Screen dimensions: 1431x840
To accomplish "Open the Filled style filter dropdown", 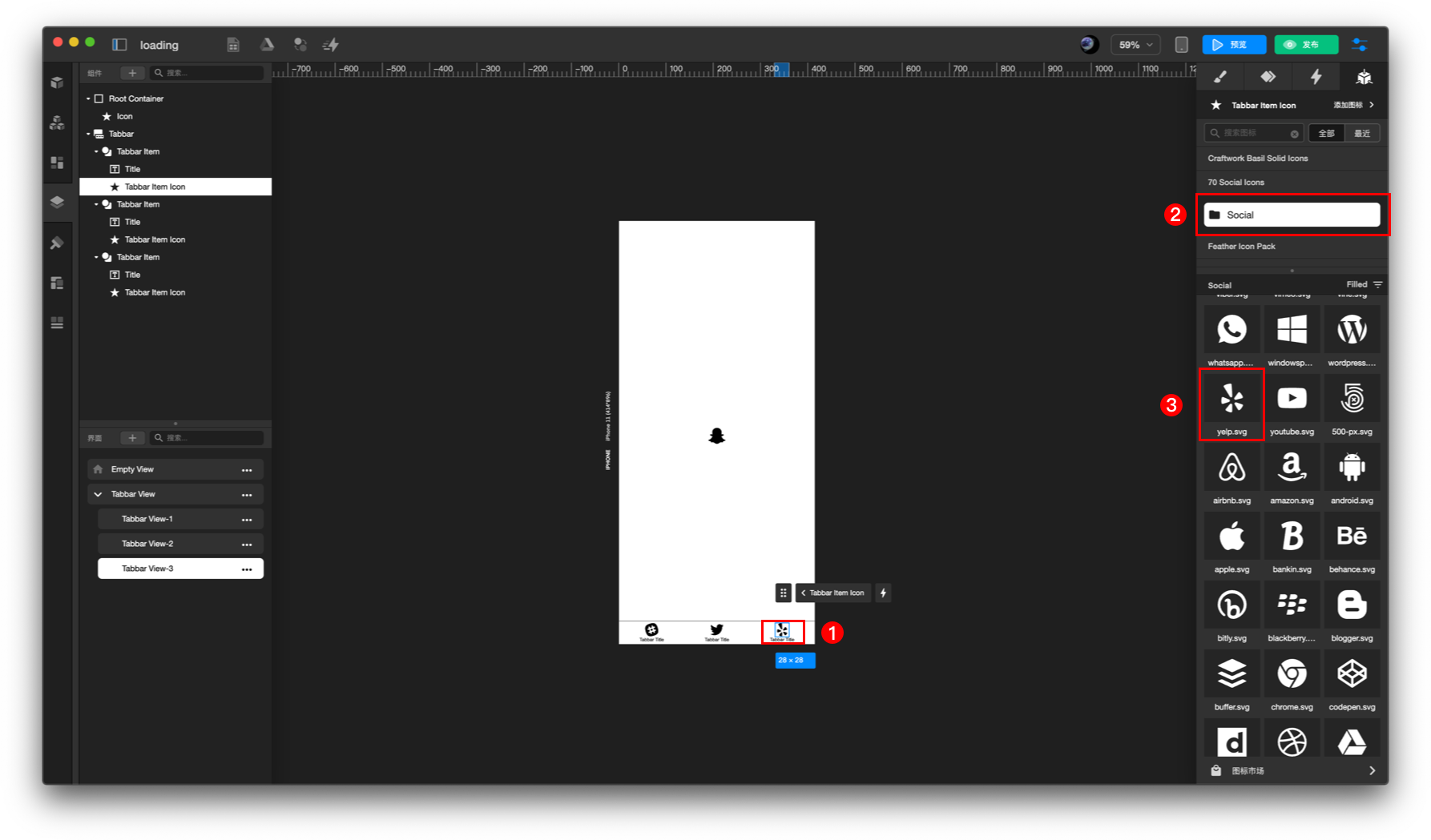I will pyautogui.click(x=1364, y=284).
